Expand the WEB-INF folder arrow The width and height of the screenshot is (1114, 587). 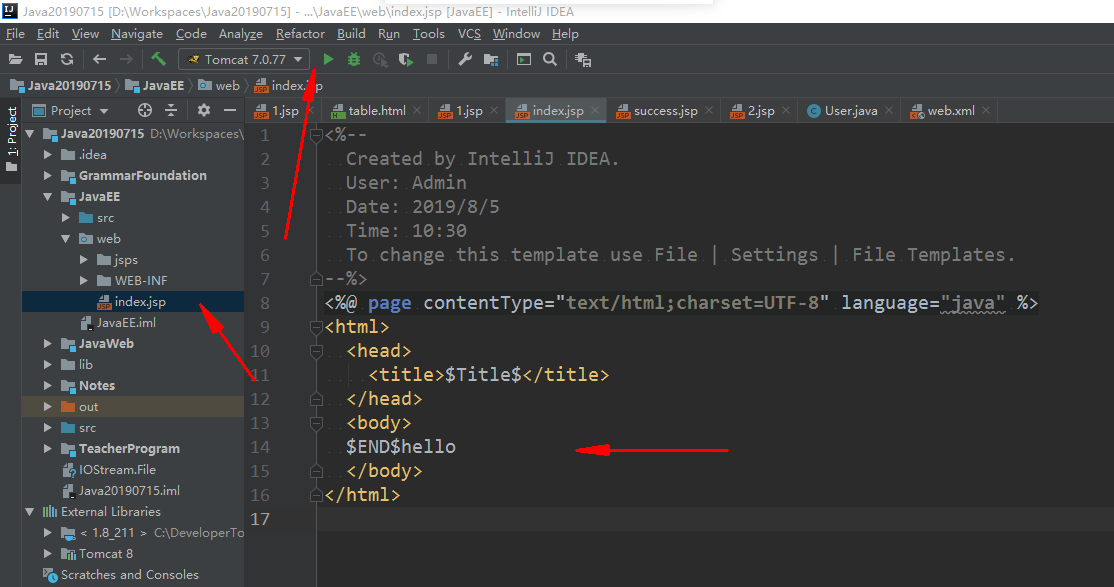pos(83,281)
